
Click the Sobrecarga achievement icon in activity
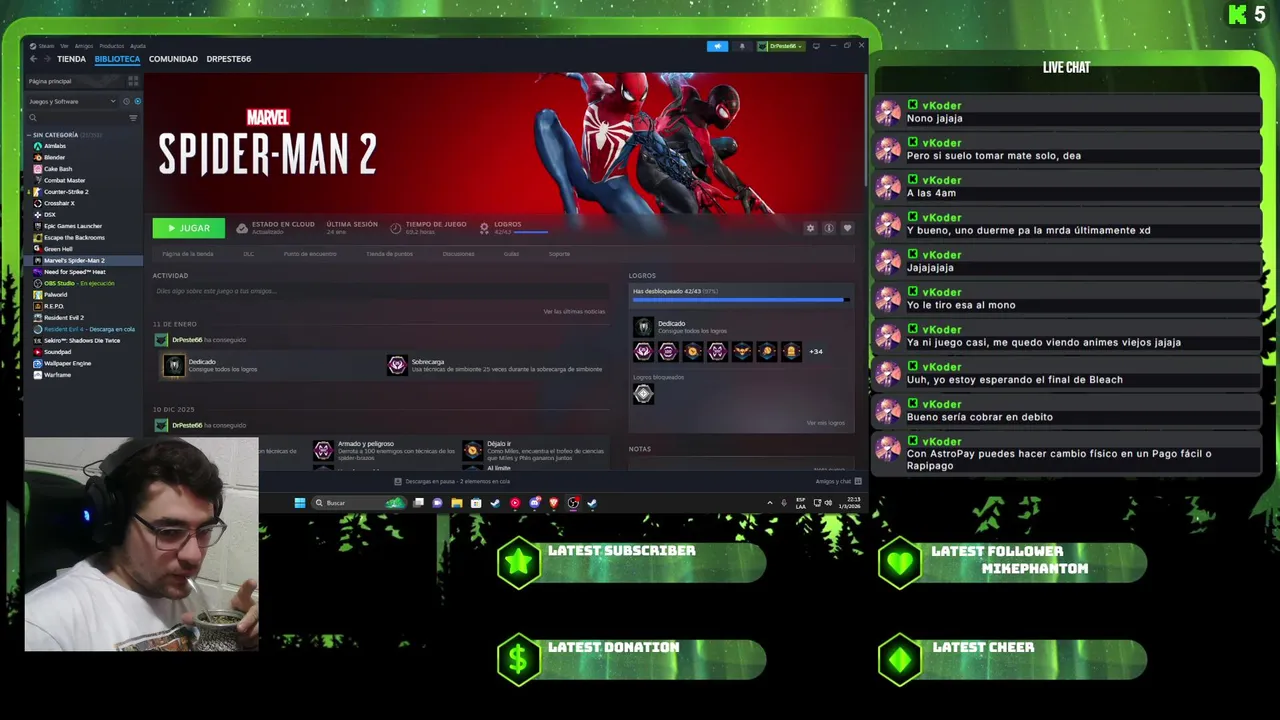click(397, 365)
